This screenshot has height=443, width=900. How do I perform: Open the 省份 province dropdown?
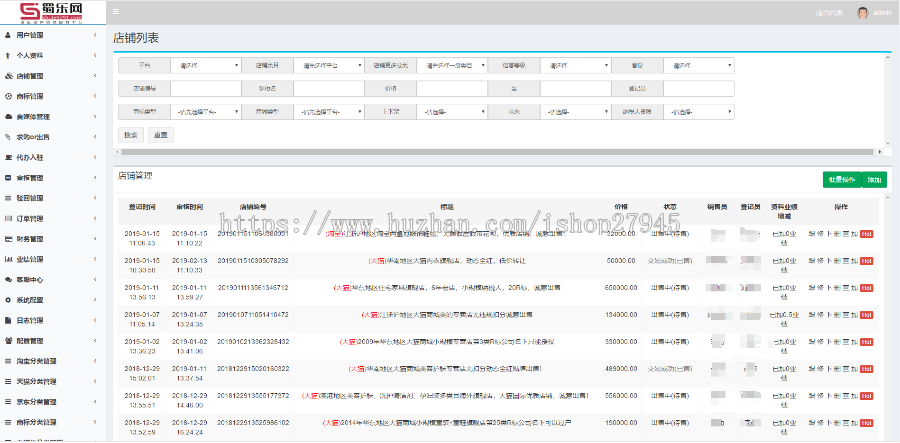pos(699,65)
